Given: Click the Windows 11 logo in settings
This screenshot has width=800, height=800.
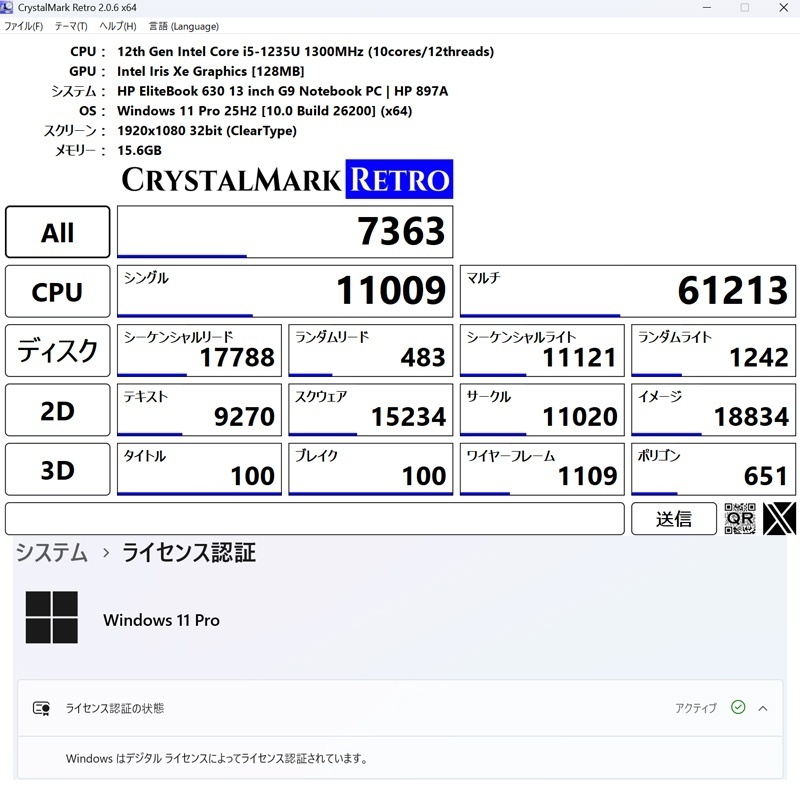Looking at the screenshot, I should coord(52,617).
